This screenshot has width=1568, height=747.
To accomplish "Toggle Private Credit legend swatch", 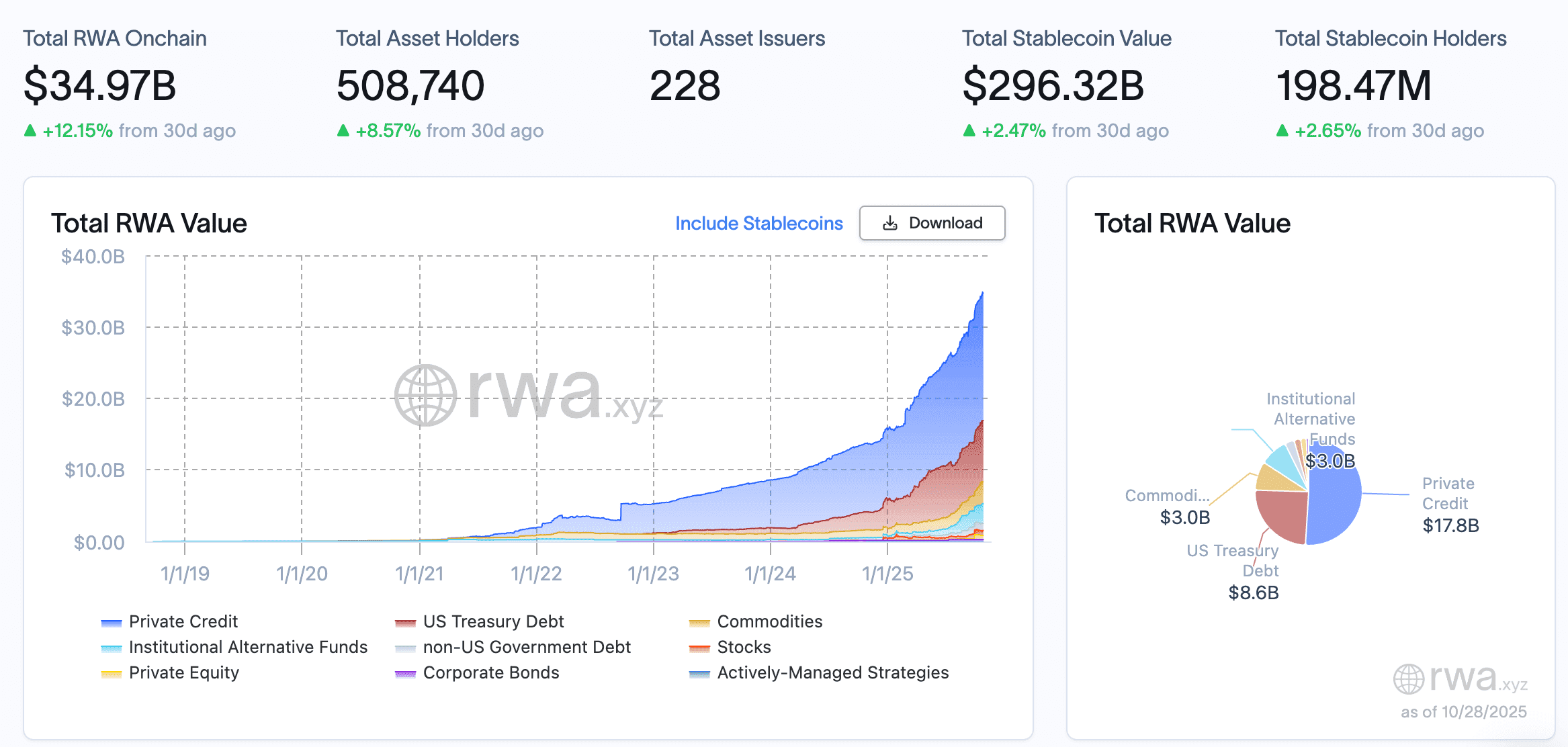I will [111, 623].
